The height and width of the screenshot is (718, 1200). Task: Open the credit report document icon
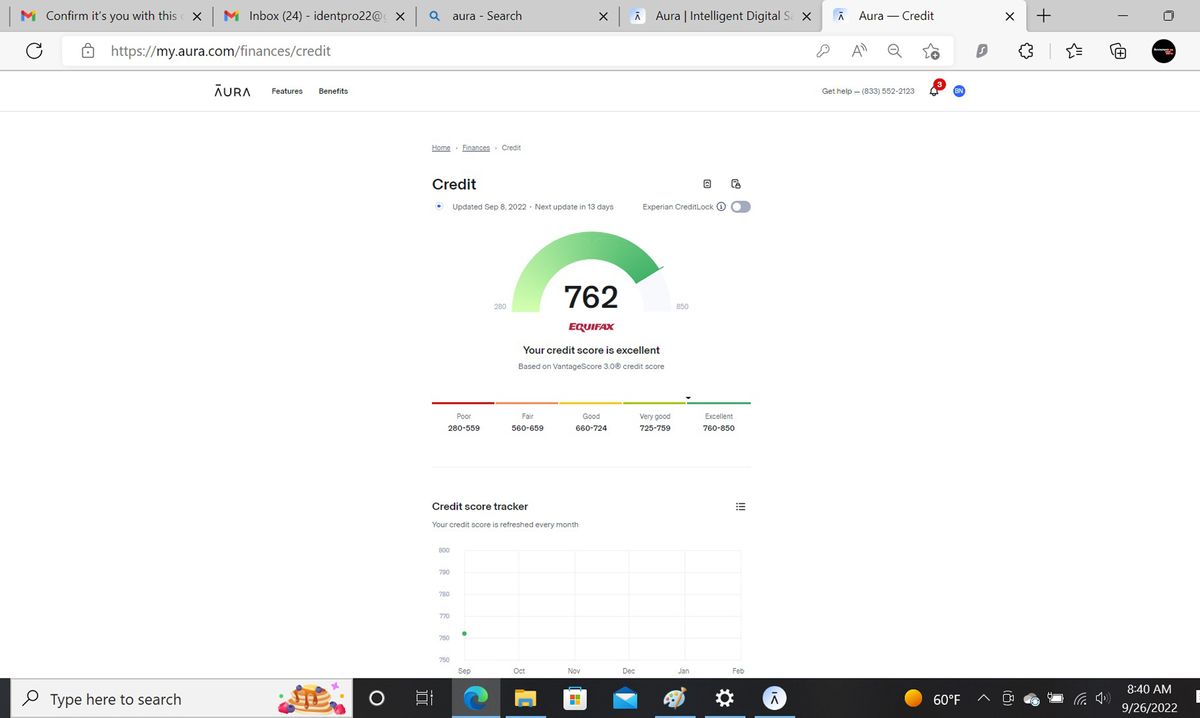click(707, 184)
